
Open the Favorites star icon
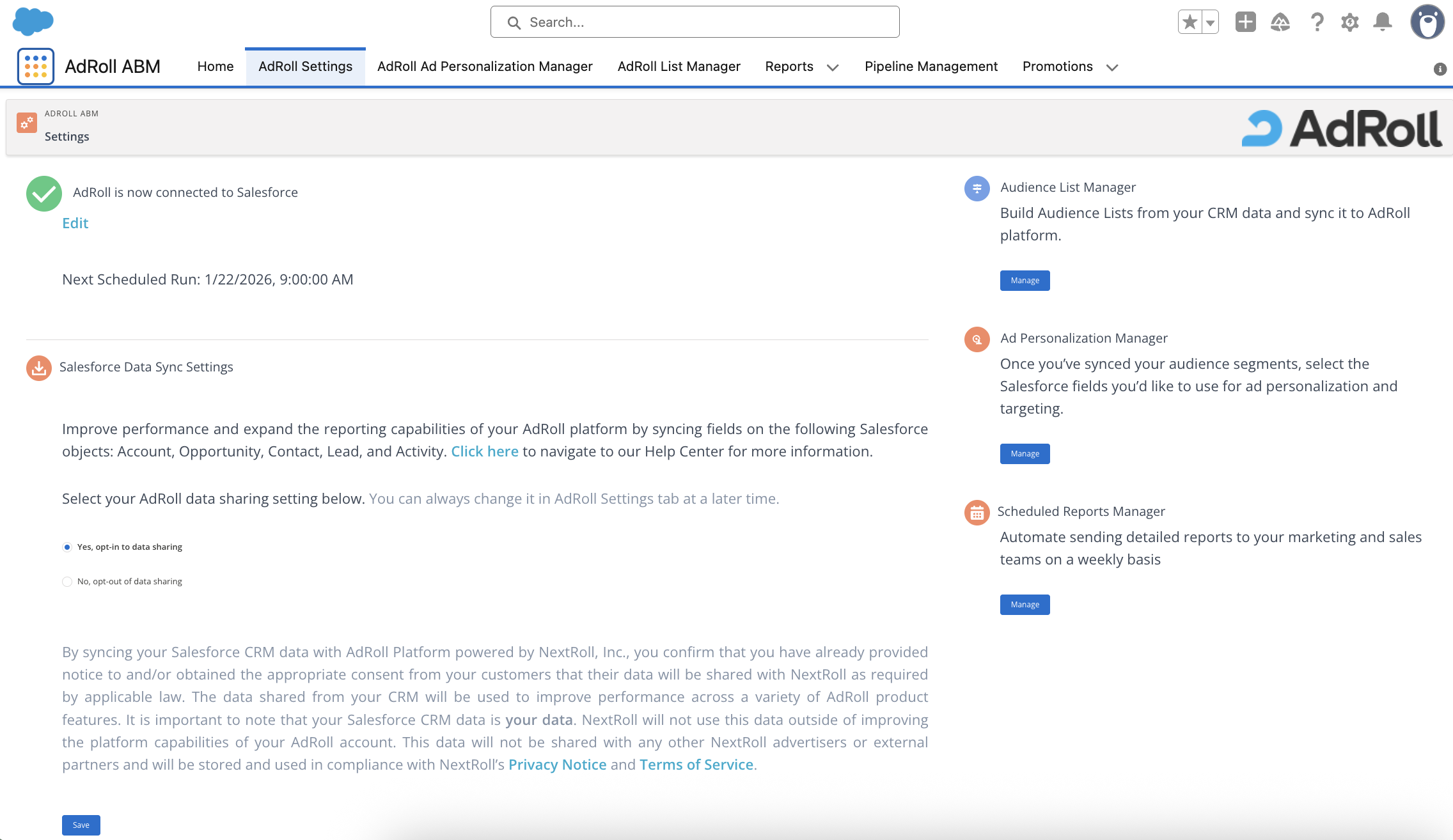[1190, 22]
